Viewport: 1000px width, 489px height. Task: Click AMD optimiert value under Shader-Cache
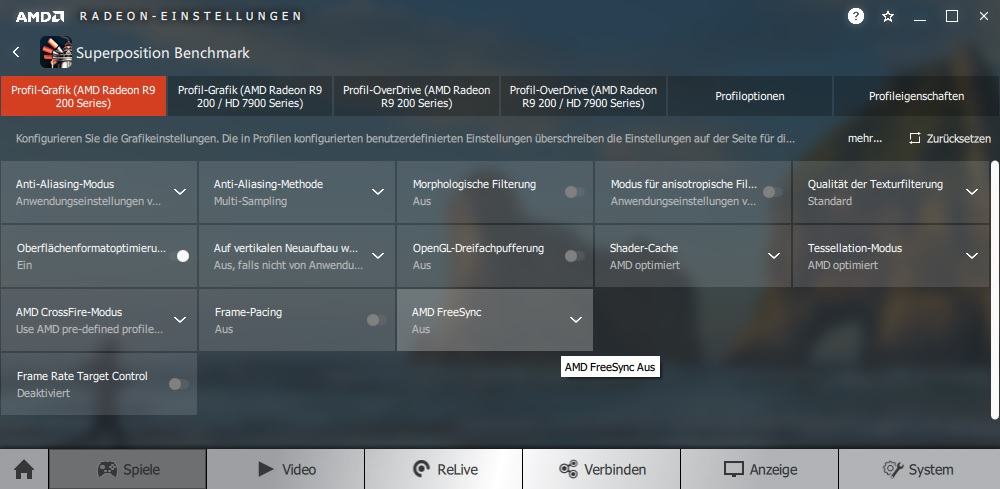tap(645, 265)
